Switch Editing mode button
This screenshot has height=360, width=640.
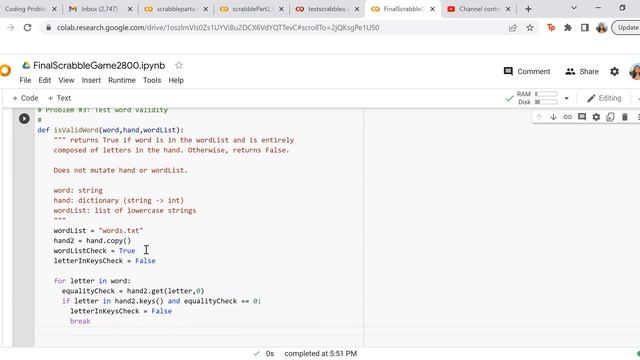[604, 98]
